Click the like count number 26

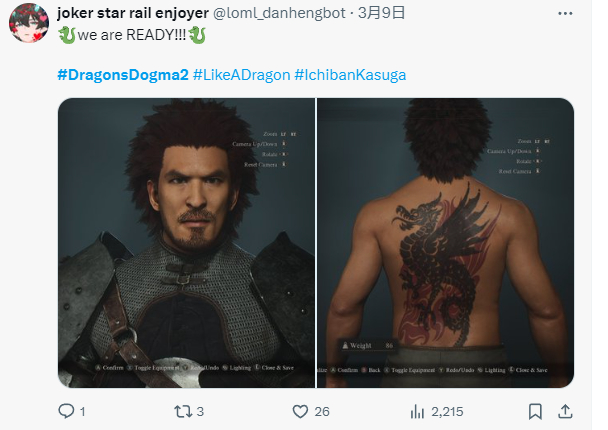[324, 411]
